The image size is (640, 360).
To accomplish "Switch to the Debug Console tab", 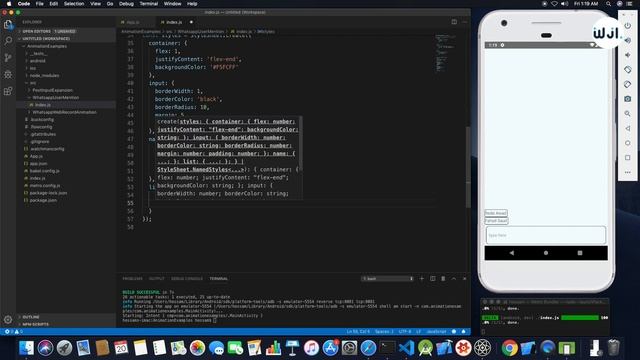I will (187, 279).
